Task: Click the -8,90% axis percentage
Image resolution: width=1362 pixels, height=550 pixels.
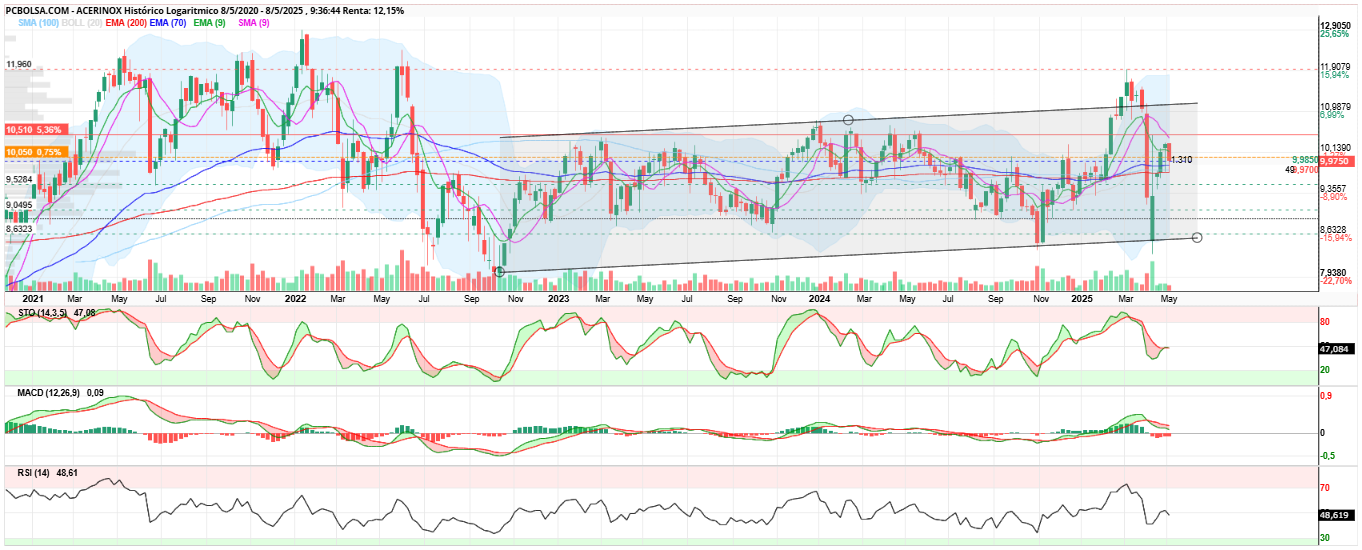Action: (1333, 197)
